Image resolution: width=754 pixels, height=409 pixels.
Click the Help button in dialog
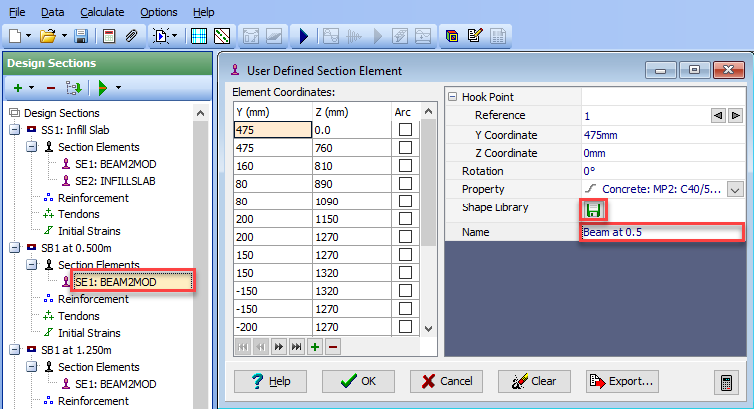(x=270, y=382)
